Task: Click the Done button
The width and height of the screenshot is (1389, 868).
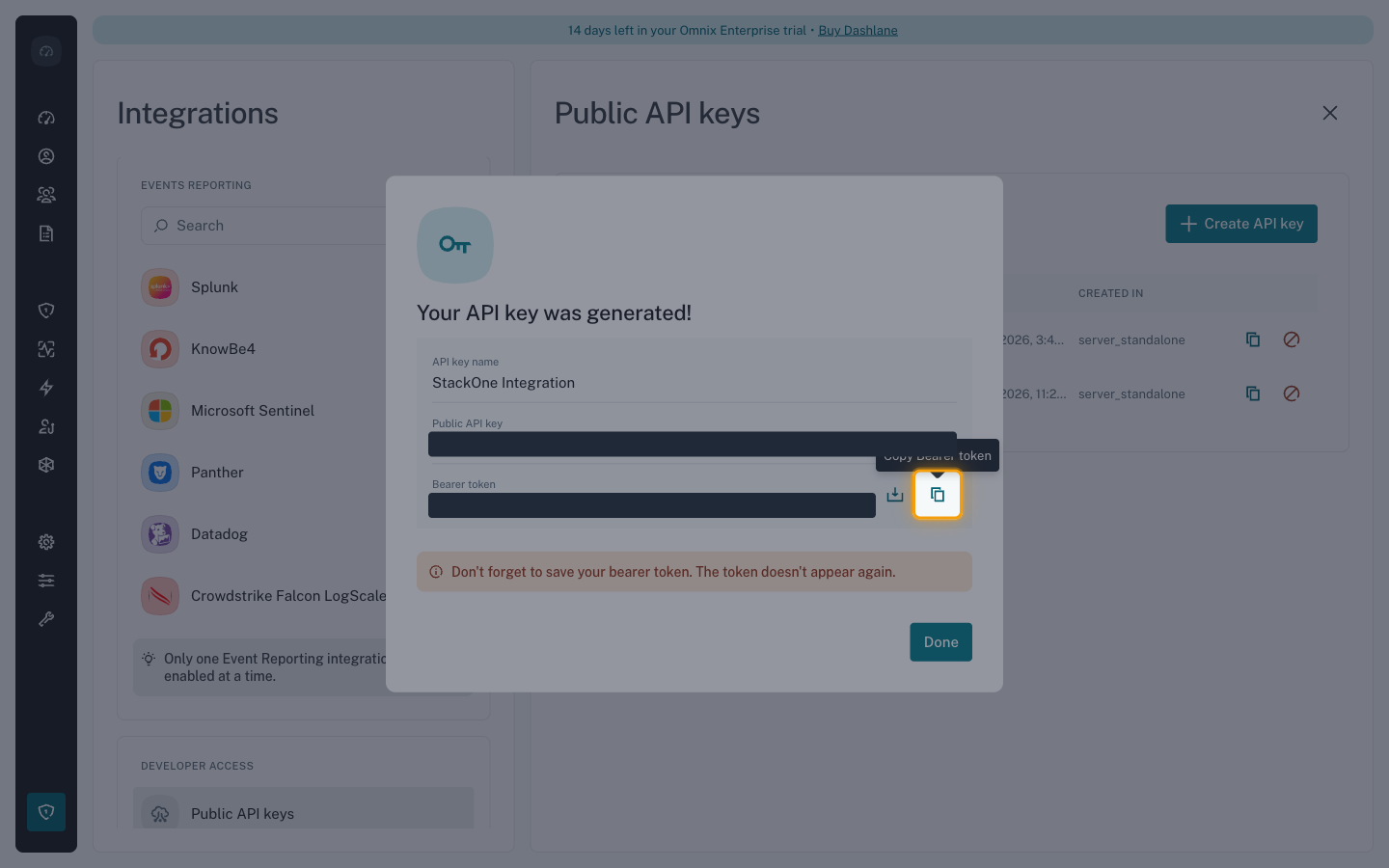Action: (940, 642)
